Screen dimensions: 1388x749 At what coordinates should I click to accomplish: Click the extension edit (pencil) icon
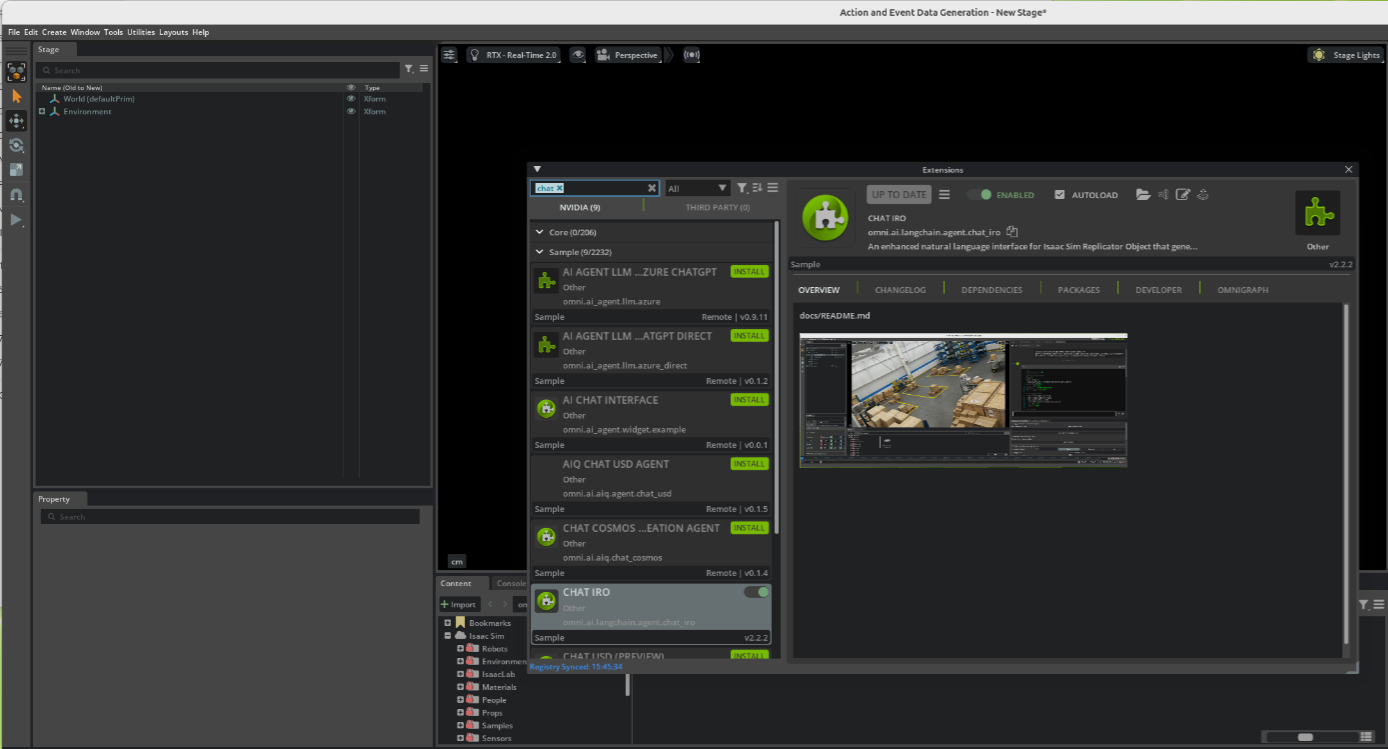pos(1183,194)
